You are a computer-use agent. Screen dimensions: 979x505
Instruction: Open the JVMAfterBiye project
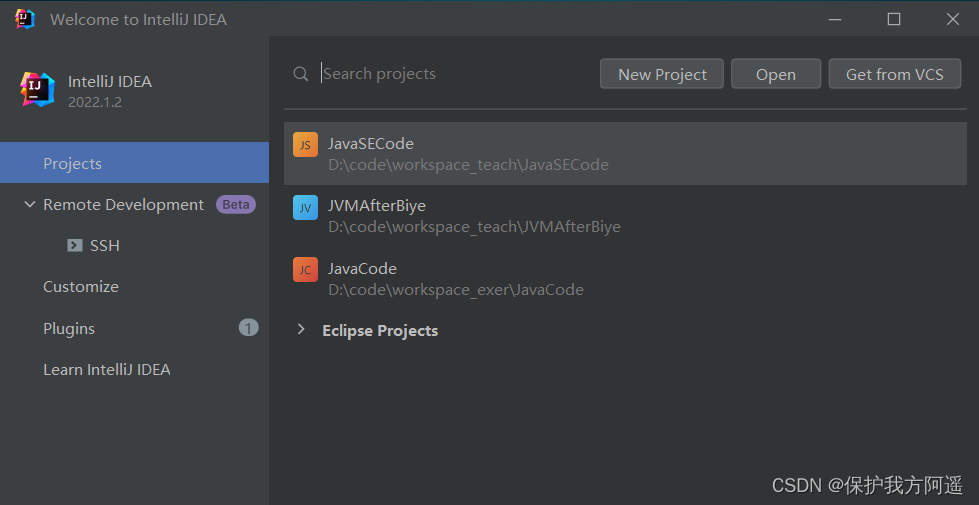click(626, 216)
